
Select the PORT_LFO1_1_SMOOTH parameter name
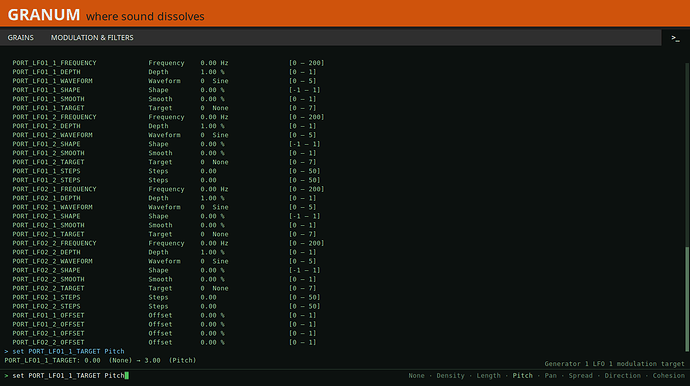(x=48, y=99)
